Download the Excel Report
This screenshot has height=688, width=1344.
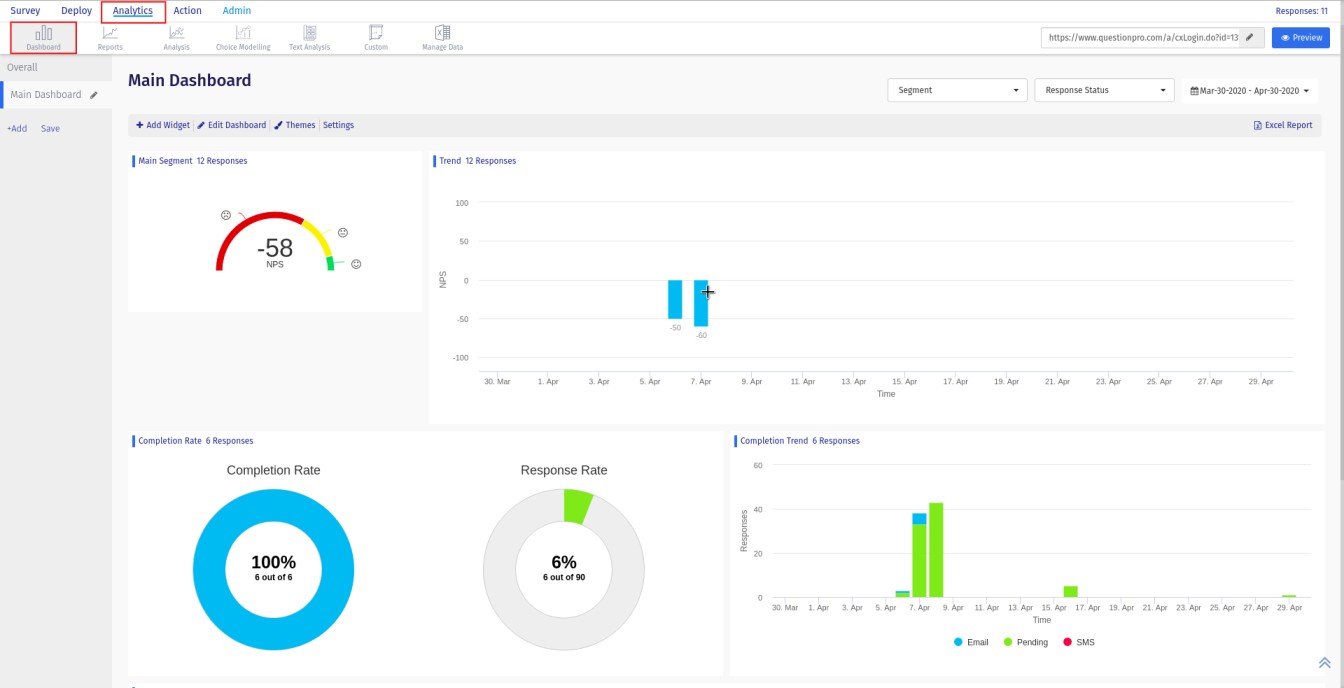(x=1283, y=126)
